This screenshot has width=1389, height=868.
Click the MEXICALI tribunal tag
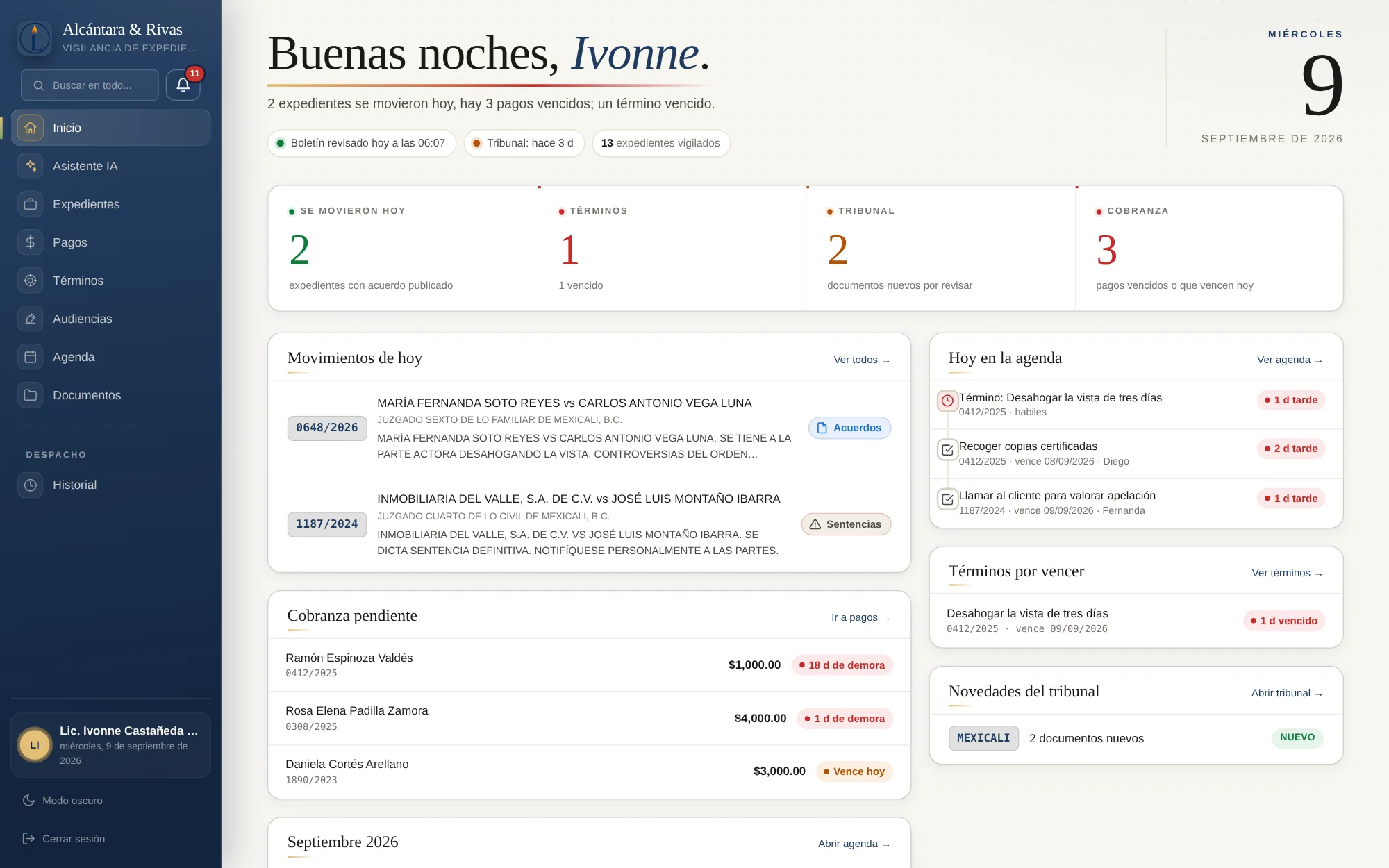click(983, 738)
